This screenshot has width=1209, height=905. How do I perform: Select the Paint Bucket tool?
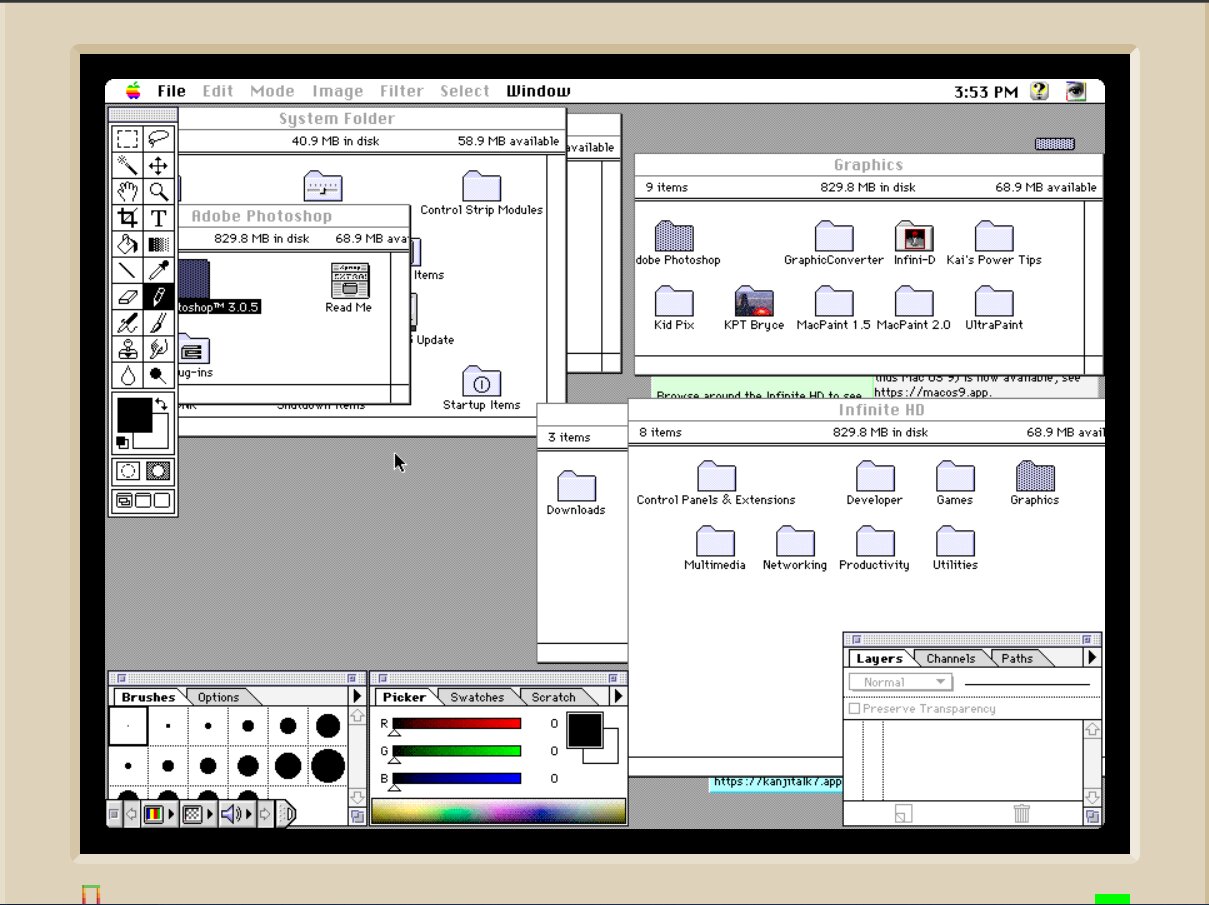[x=127, y=243]
